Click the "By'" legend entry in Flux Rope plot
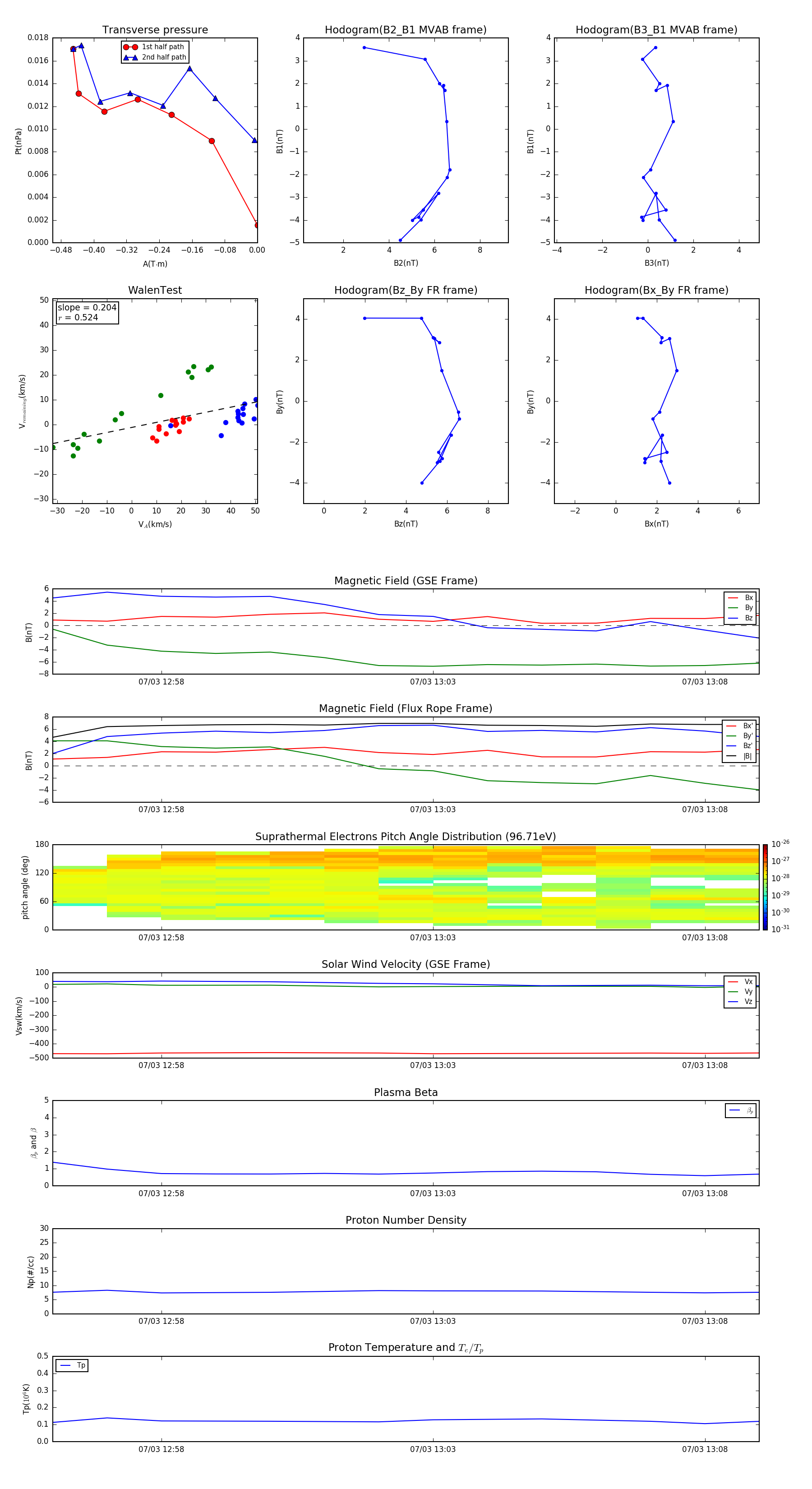The image size is (812, 1489). click(x=739, y=736)
